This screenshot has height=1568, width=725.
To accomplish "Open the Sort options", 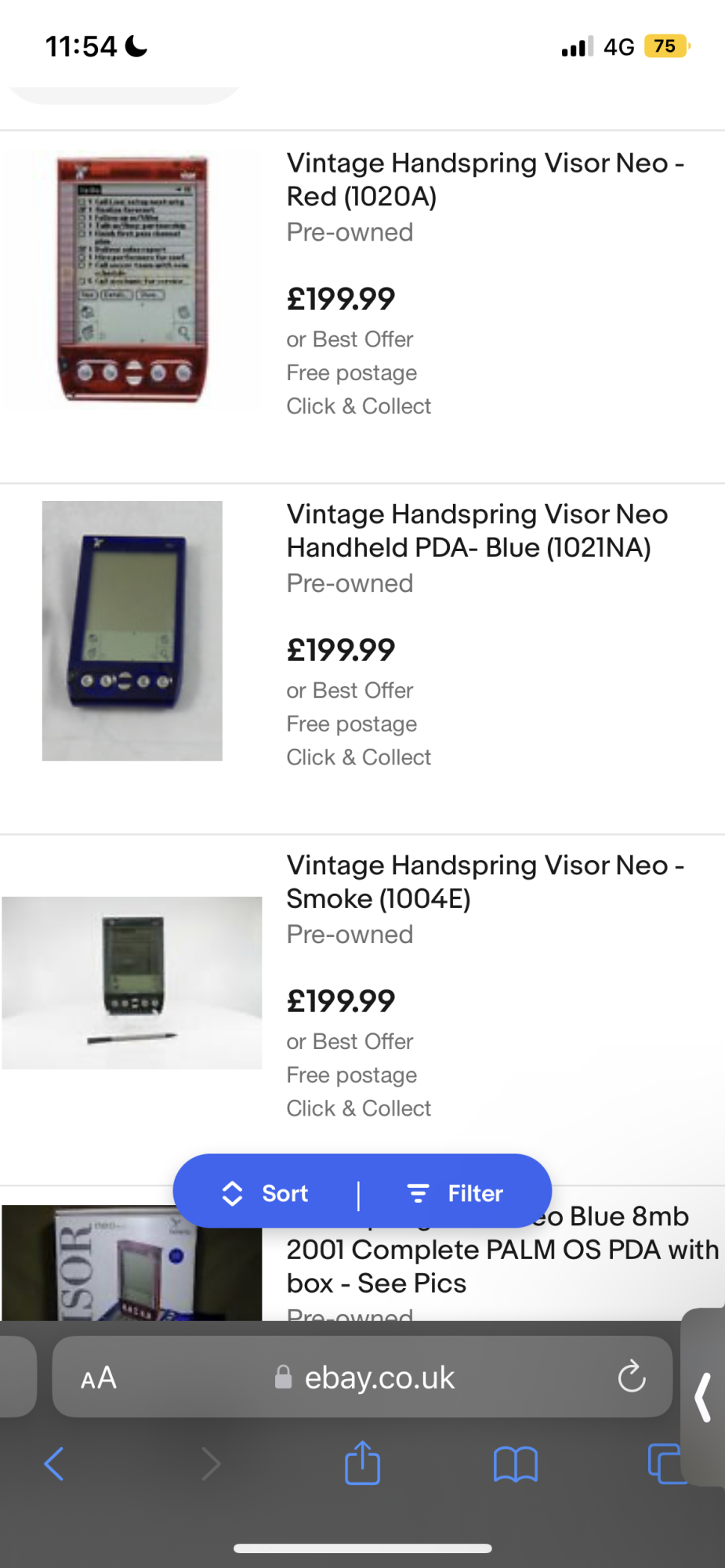I will tap(266, 1193).
